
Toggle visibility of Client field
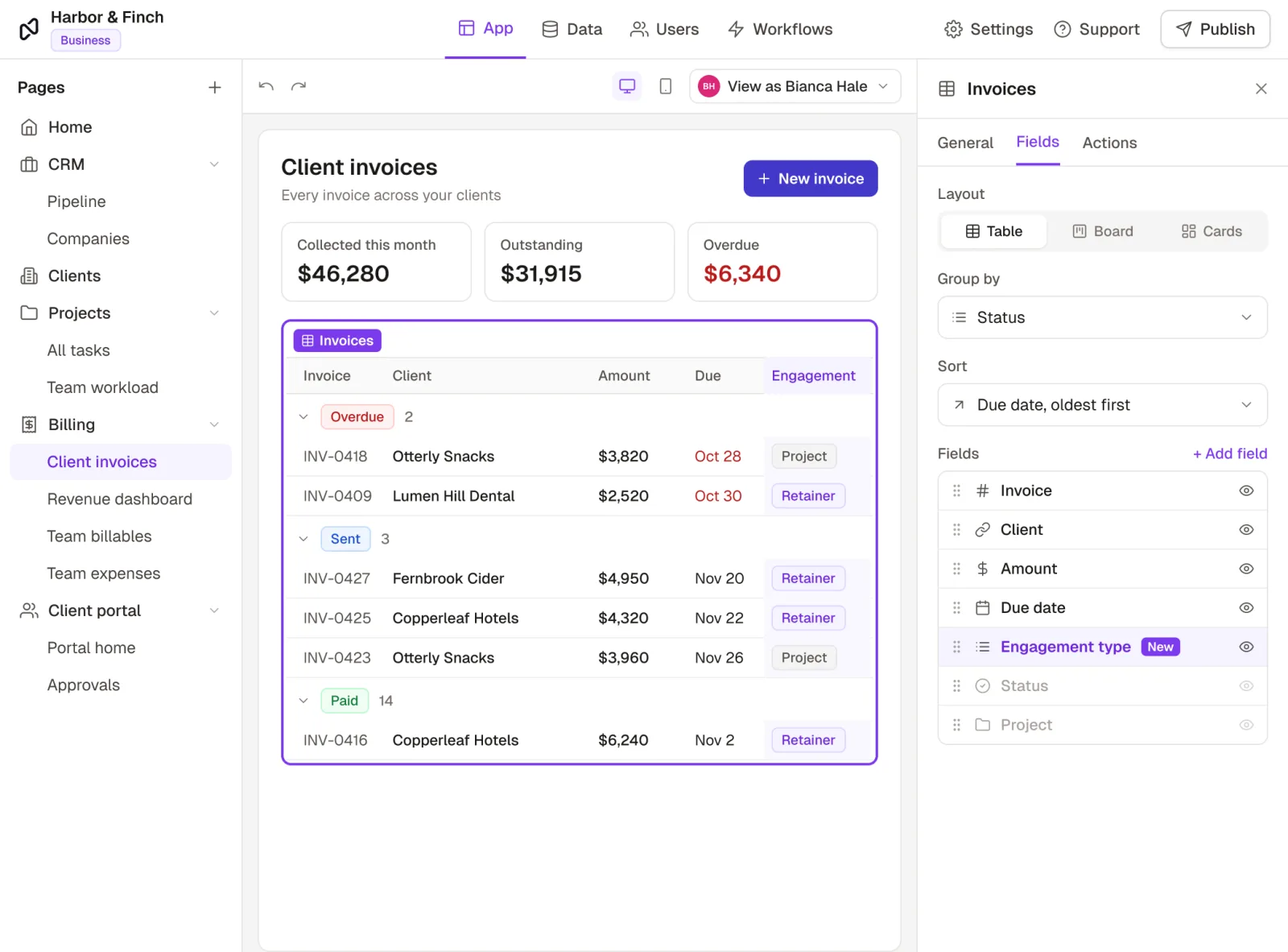point(1246,530)
